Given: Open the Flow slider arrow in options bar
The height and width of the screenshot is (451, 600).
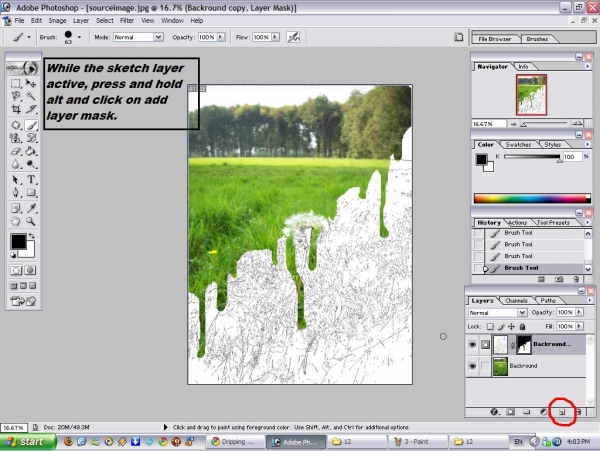Looking at the screenshot, I should [275, 37].
